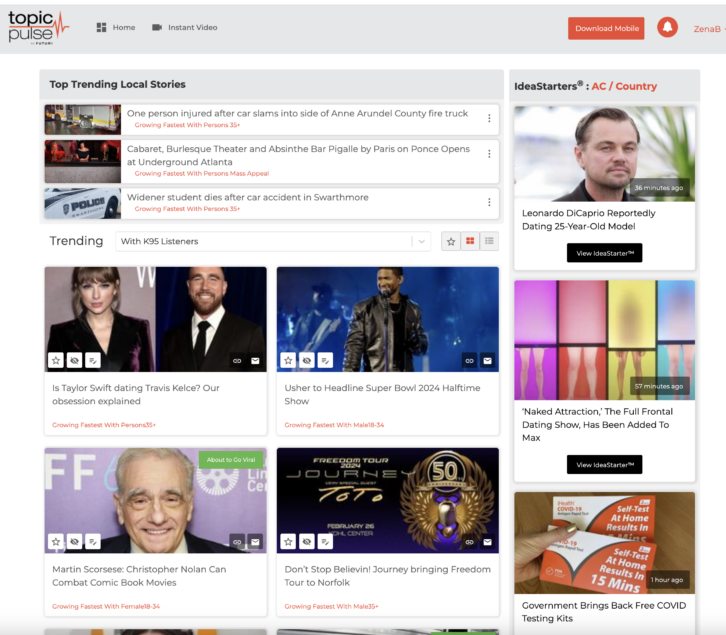Copy link for Martin Scorsese story

[x=237, y=542]
